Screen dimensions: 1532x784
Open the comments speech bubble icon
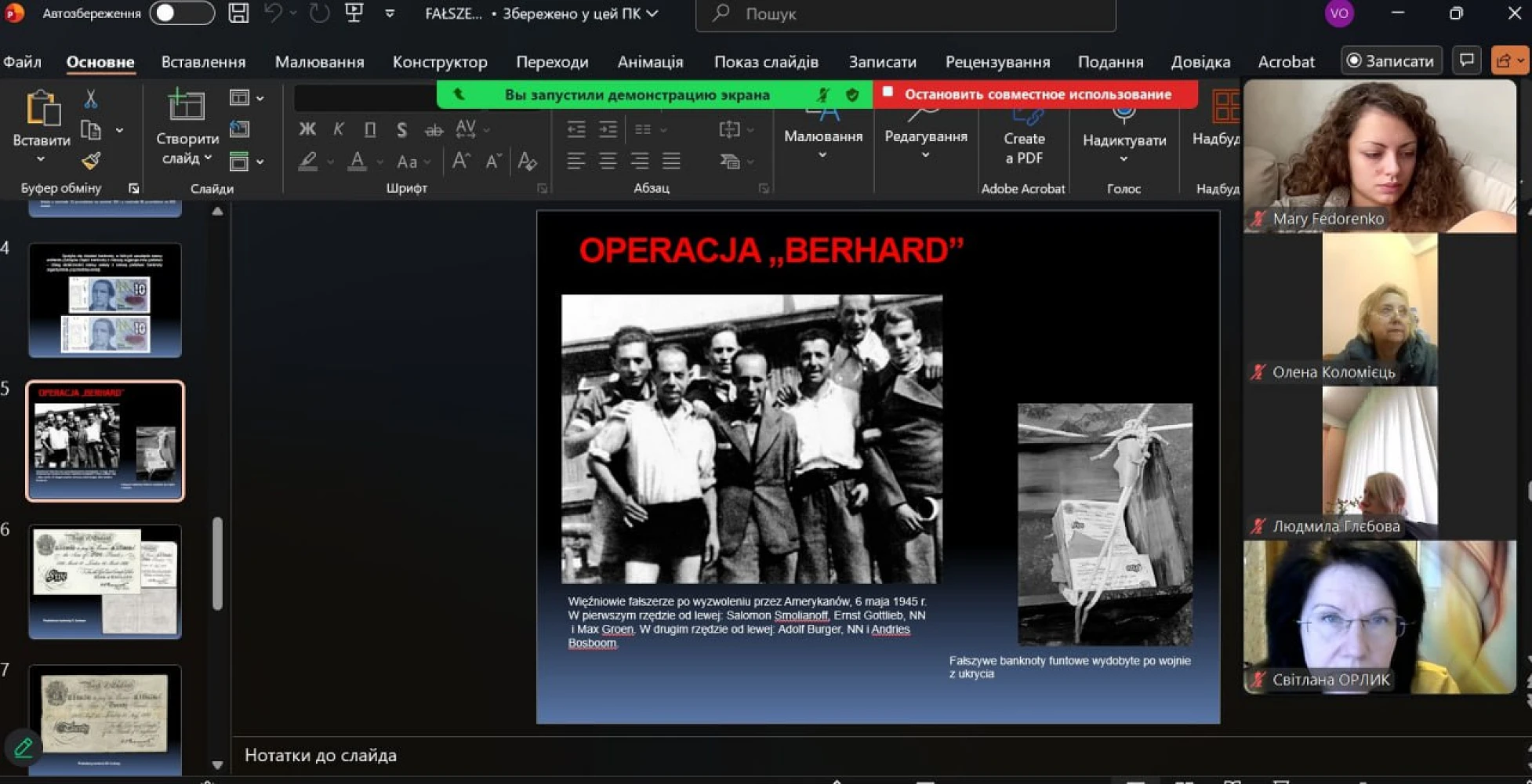pos(1466,60)
